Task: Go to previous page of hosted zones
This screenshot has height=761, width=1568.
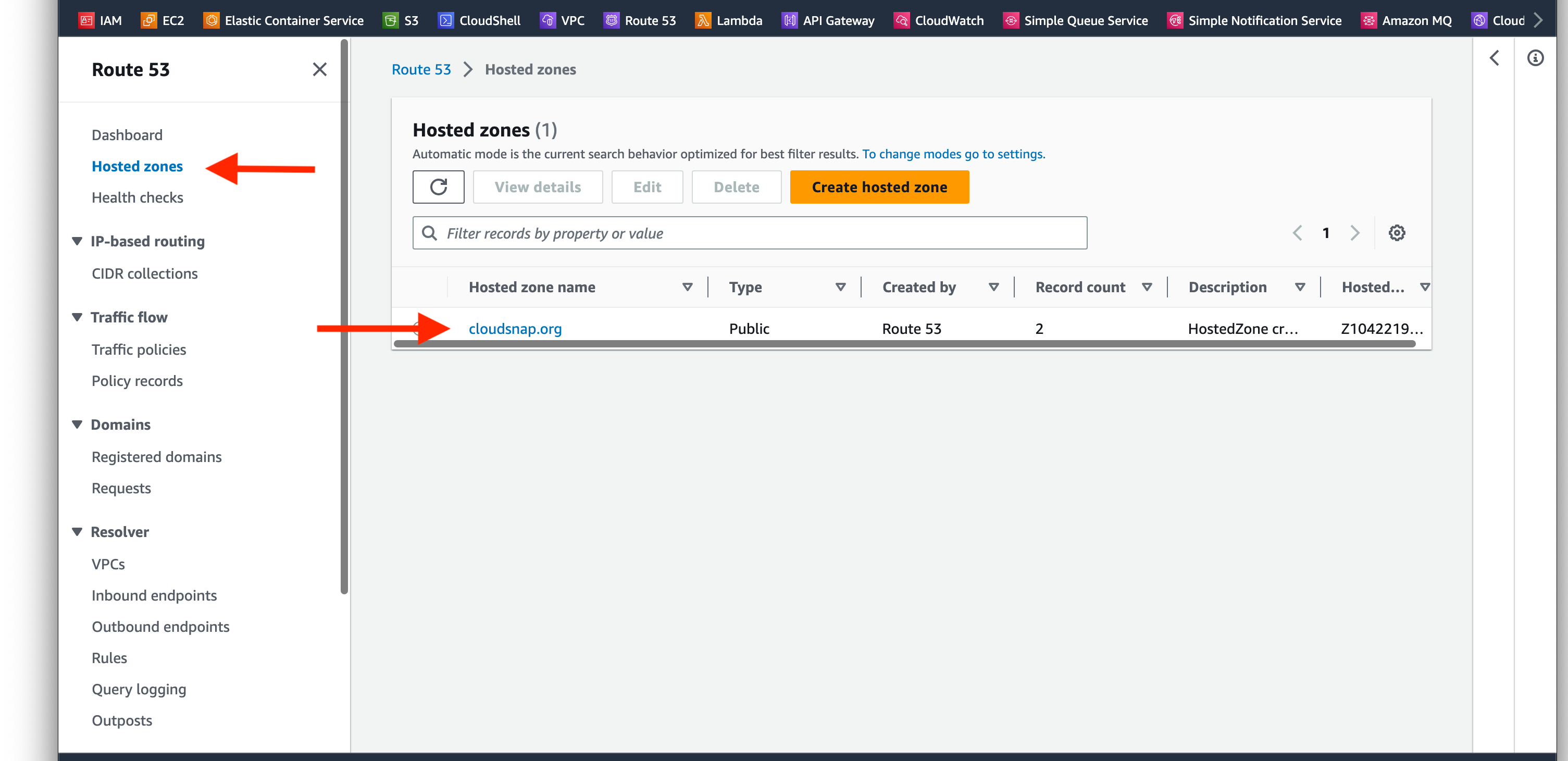Action: (1297, 232)
